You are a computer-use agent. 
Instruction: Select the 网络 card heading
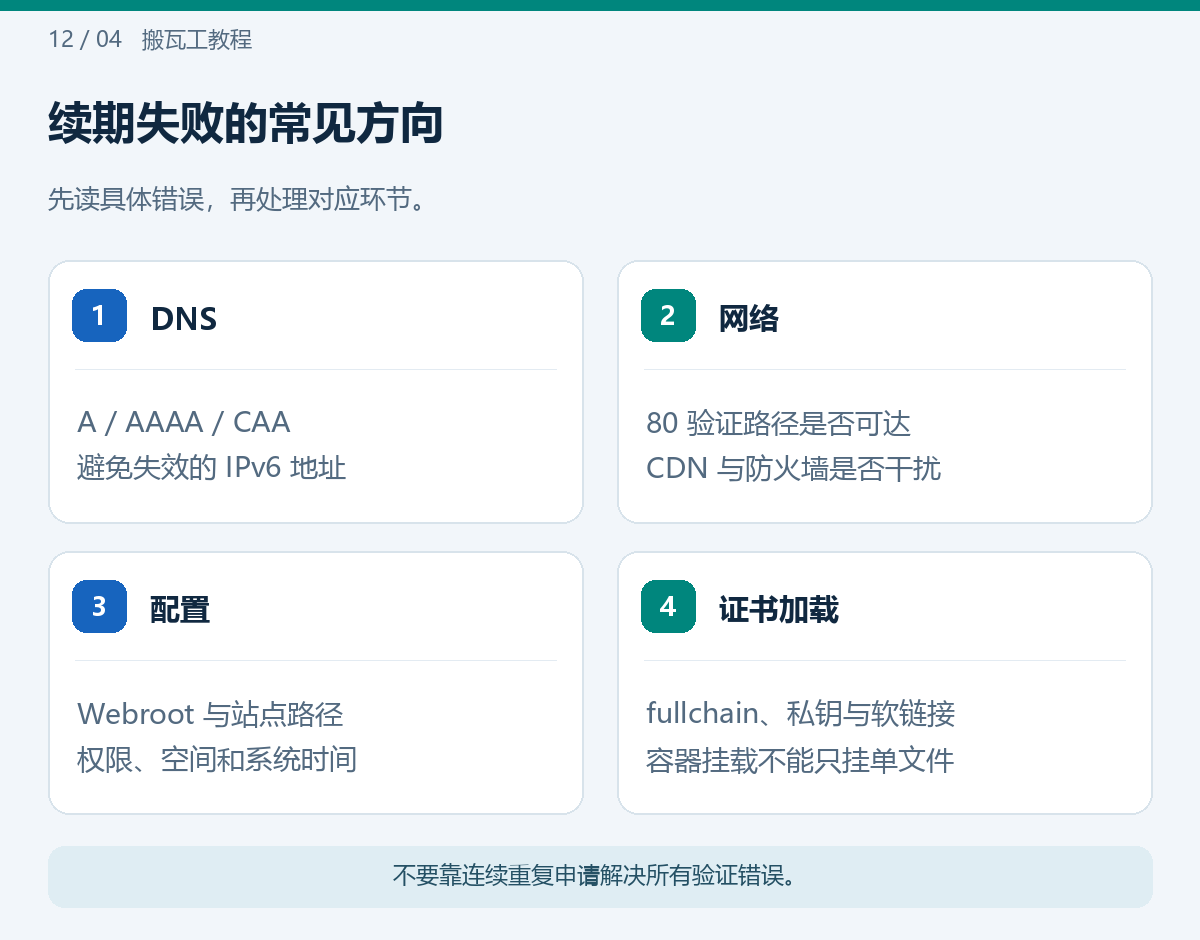[749, 319]
